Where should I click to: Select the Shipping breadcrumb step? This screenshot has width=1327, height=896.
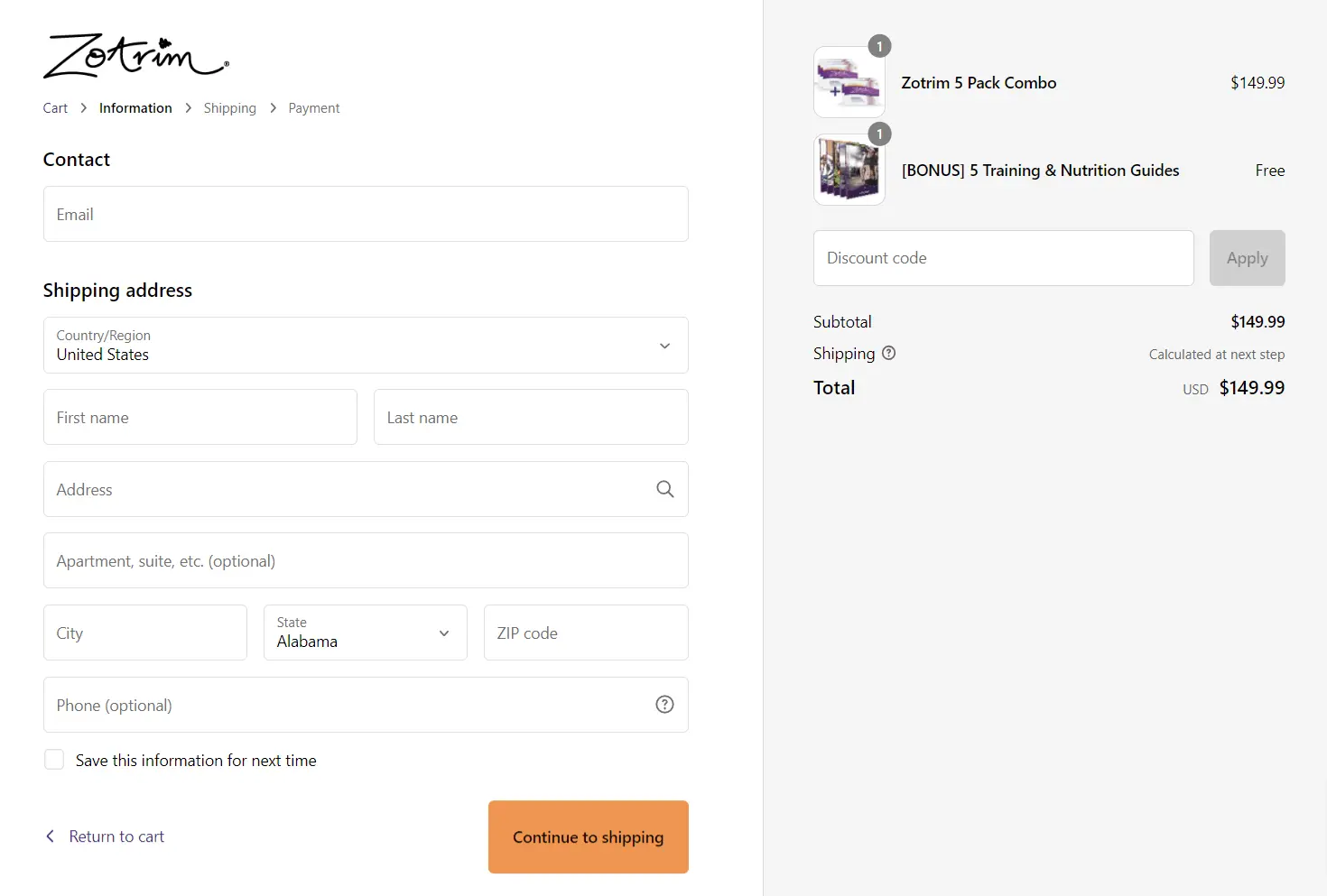click(x=230, y=108)
